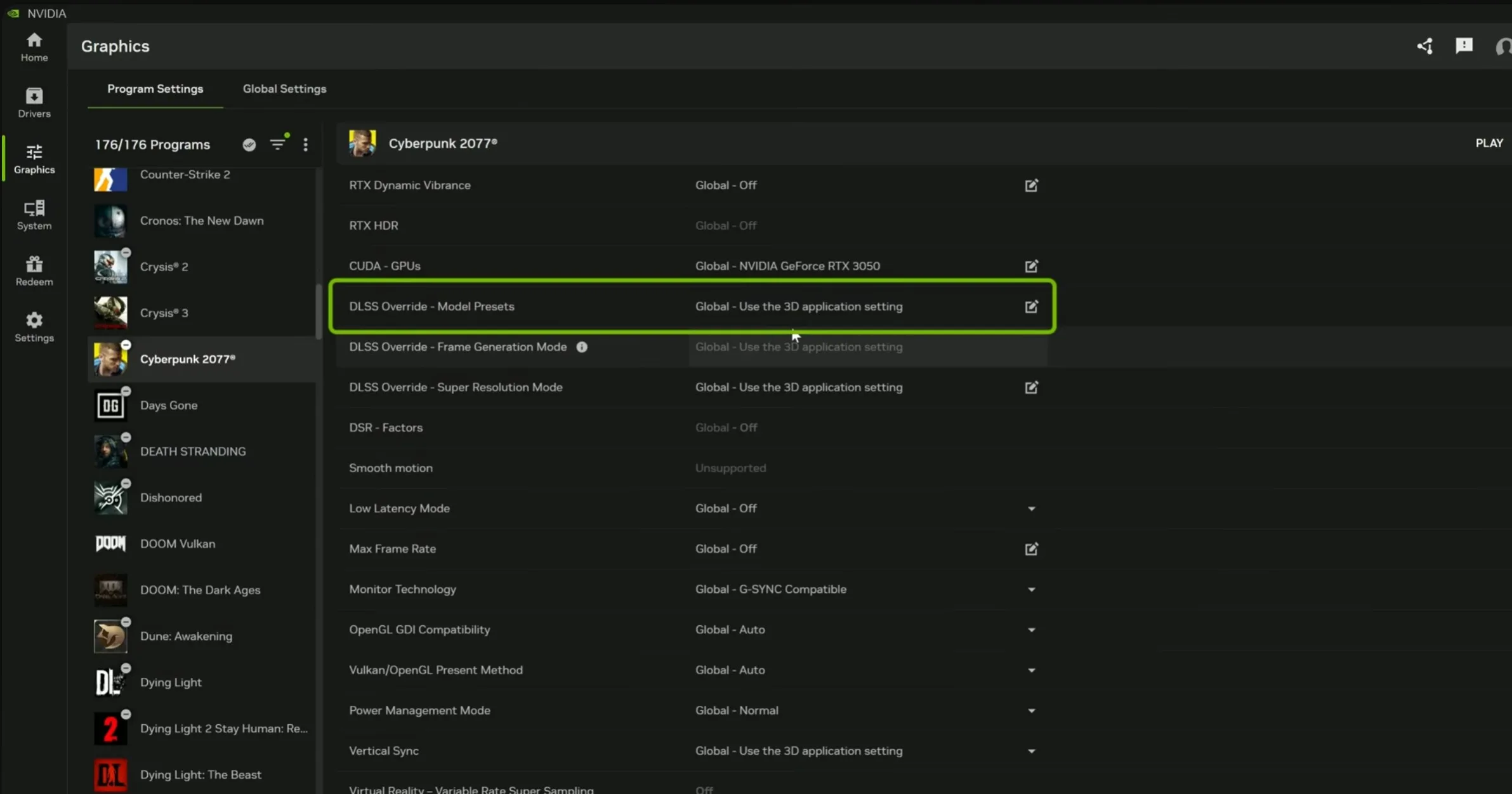
Task: Select DEATH STRANDING in programs list
Action: (193, 451)
